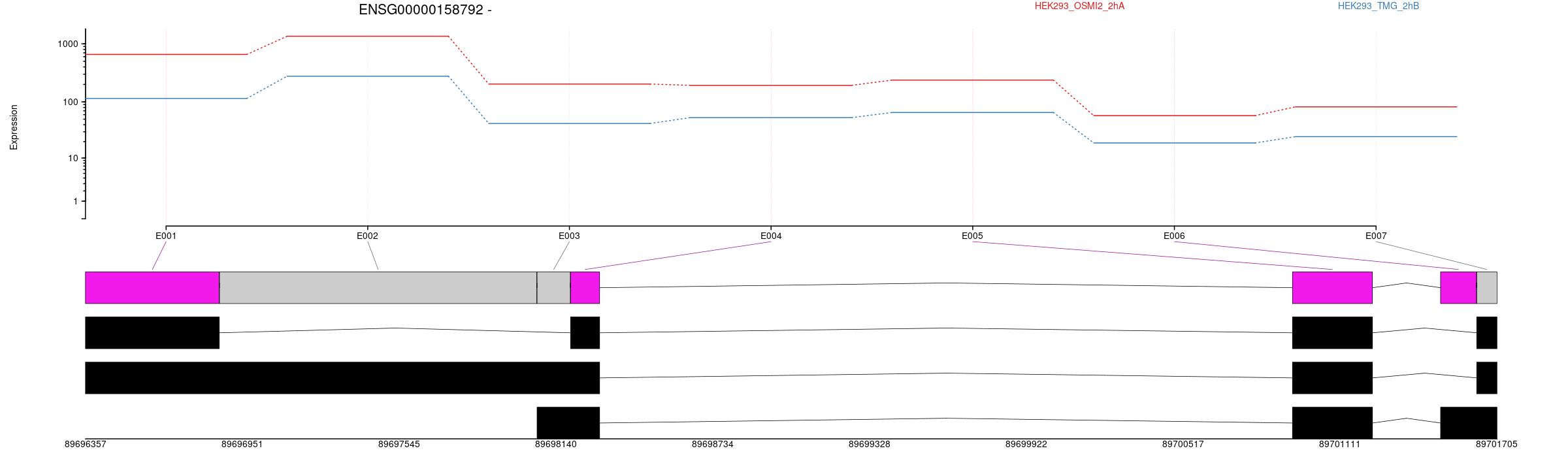Select the small magenta exon bin E004
Image resolution: width=1568 pixels, height=457 pixels.
tap(585, 288)
